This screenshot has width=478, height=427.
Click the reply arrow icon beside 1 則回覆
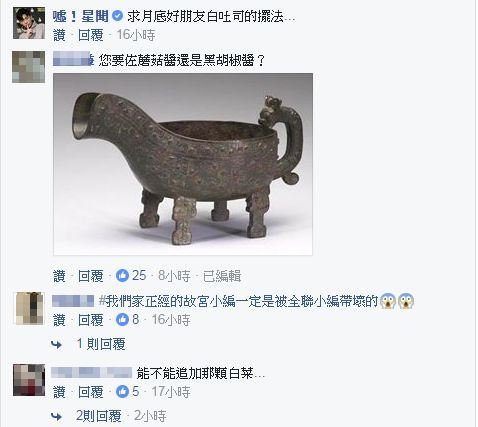pos(57,344)
